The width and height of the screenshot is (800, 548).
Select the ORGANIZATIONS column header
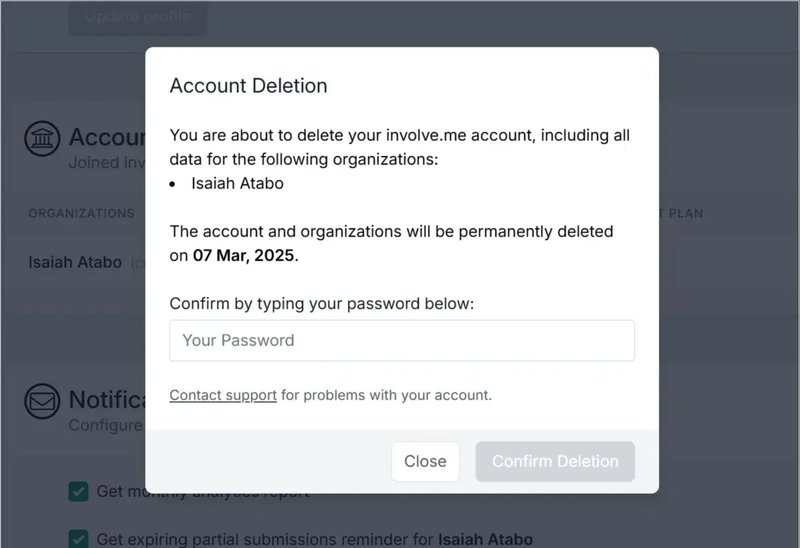[82, 213]
